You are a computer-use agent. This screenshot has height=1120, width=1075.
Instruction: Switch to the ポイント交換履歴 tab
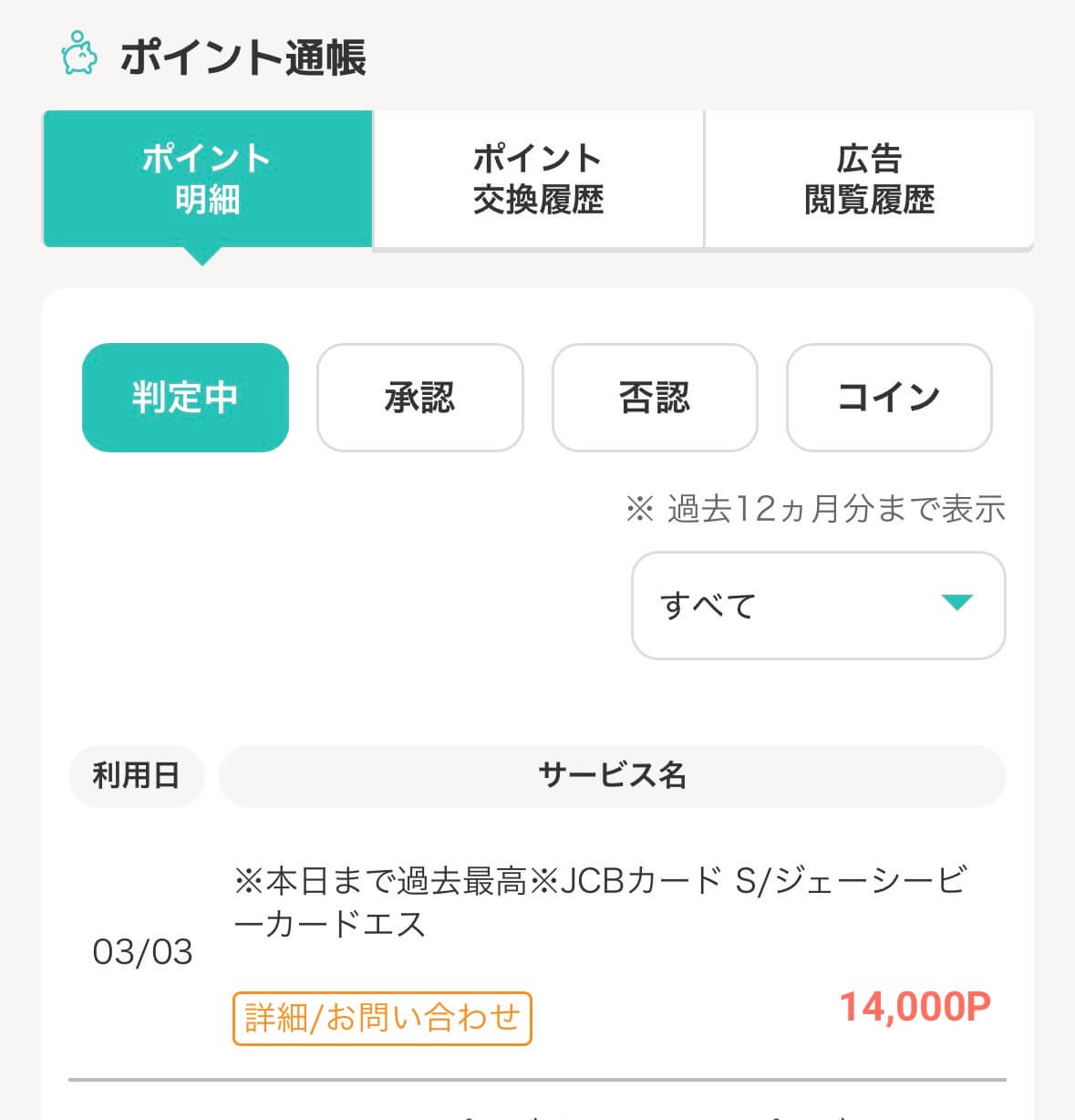tap(538, 178)
